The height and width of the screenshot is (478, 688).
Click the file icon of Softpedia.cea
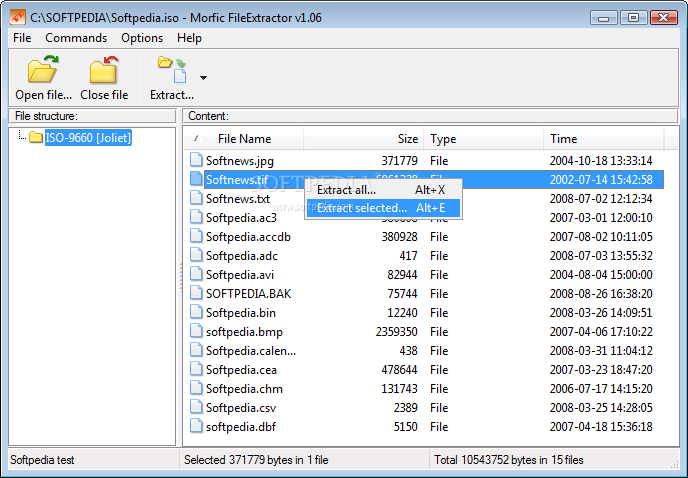click(196, 369)
